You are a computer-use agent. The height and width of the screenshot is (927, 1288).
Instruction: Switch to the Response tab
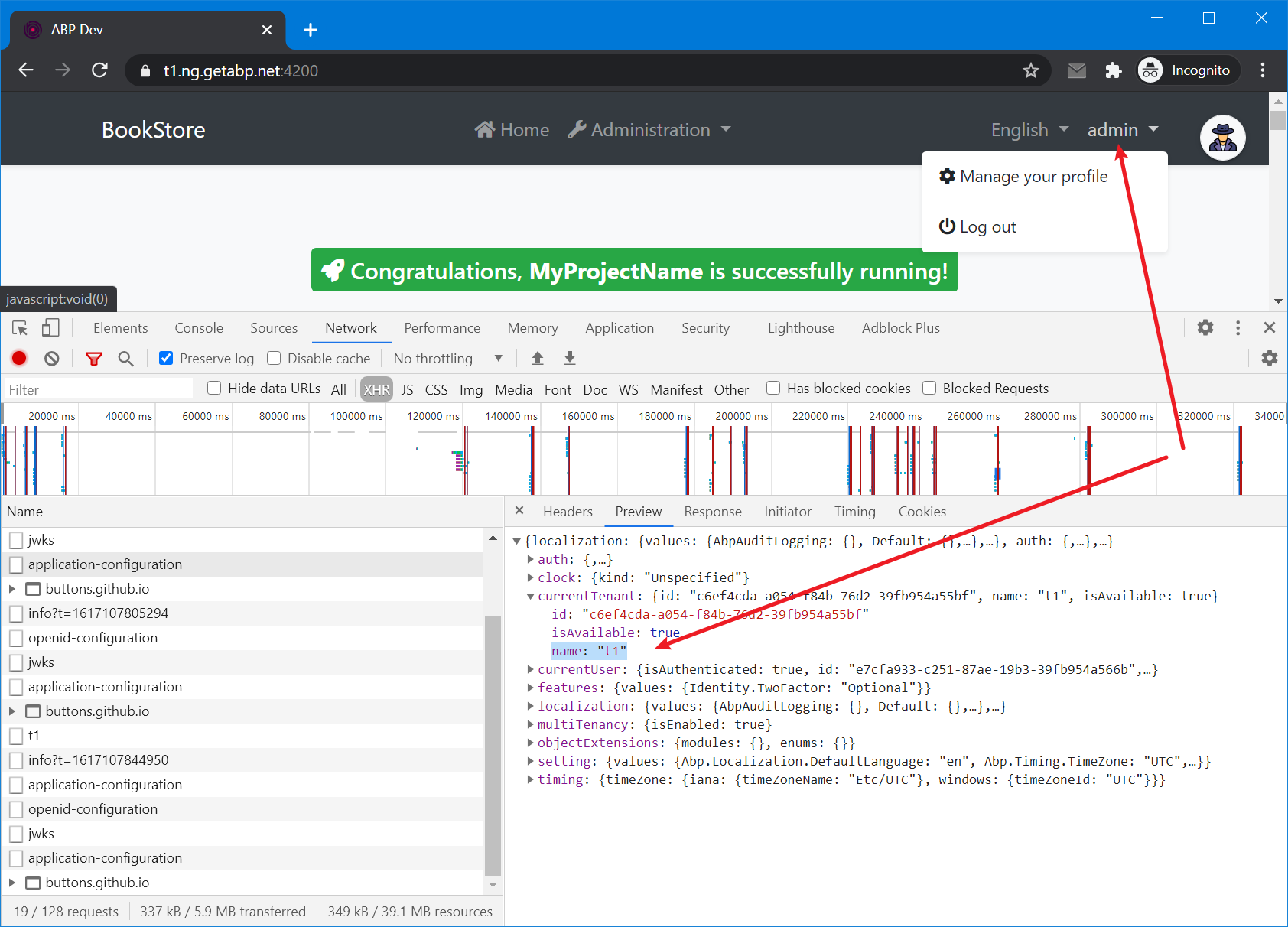pyautogui.click(x=712, y=511)
